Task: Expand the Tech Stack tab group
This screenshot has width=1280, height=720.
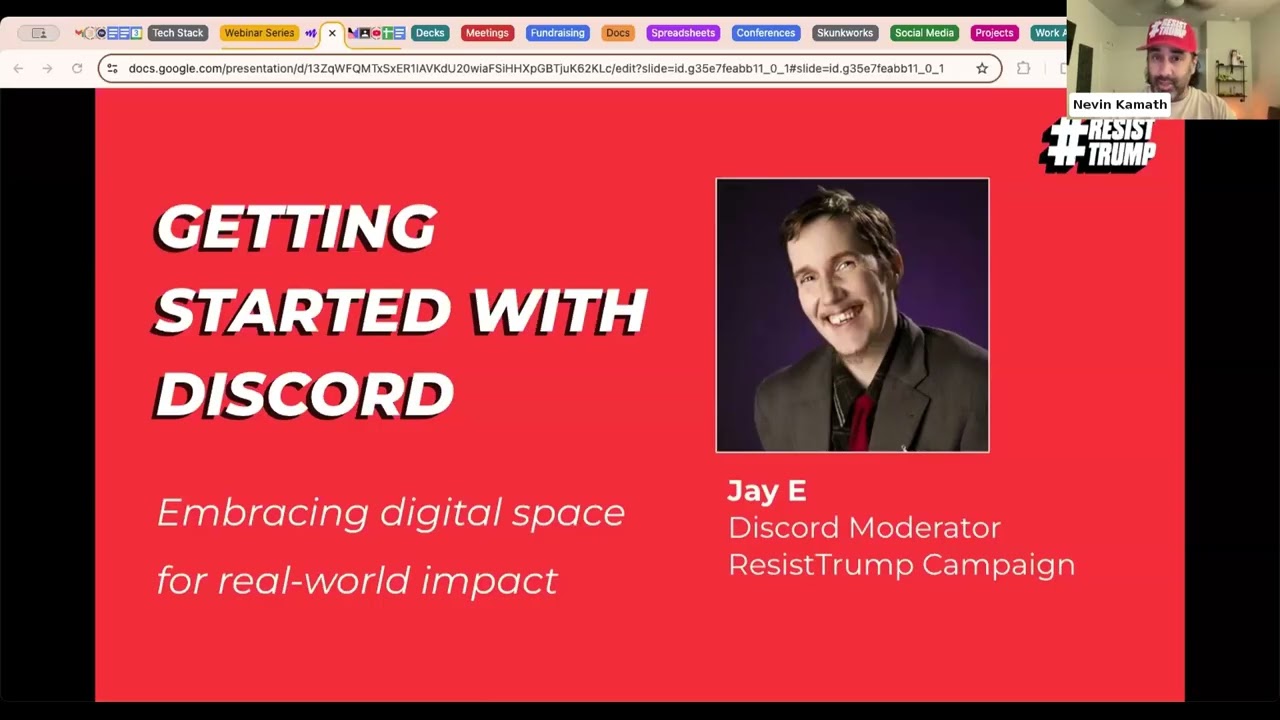Action: (177, 33)
